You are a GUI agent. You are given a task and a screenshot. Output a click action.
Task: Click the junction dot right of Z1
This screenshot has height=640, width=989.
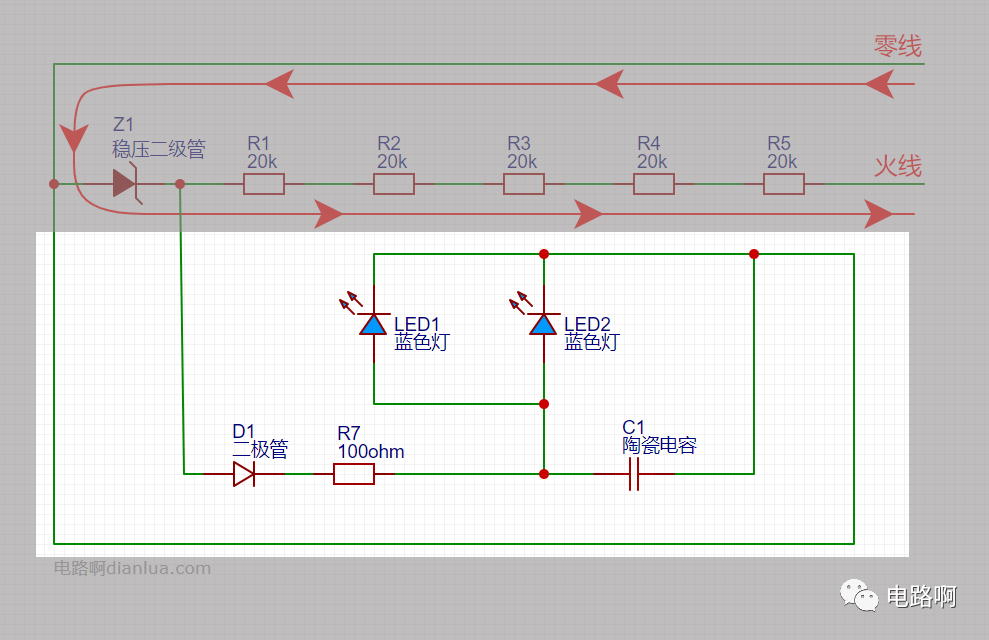coord(180,184)
